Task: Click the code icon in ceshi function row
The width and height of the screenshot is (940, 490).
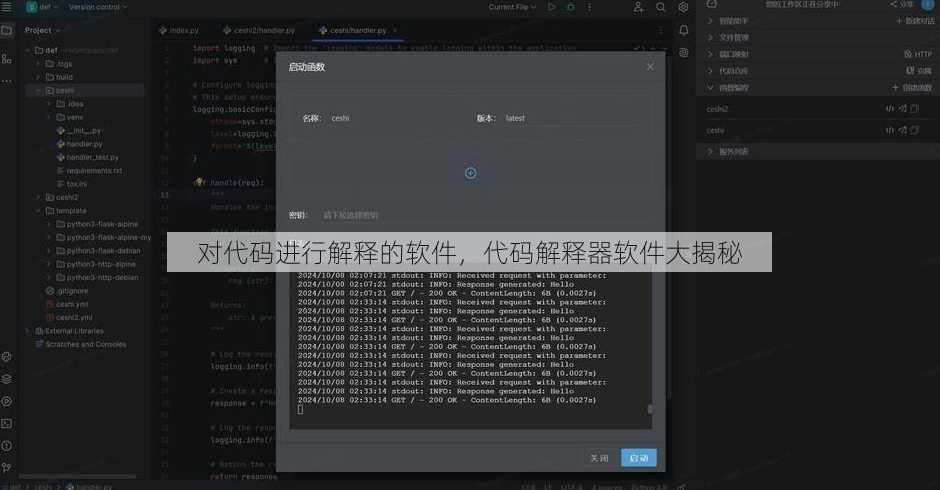Action: [890, 130]
